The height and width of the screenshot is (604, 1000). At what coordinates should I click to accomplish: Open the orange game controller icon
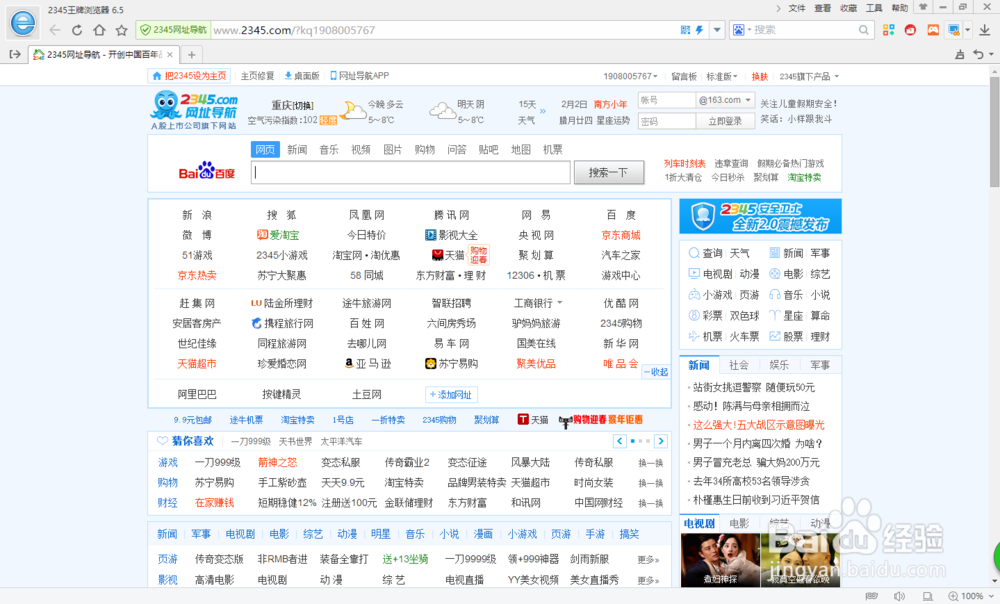click(x=933, y=30)
